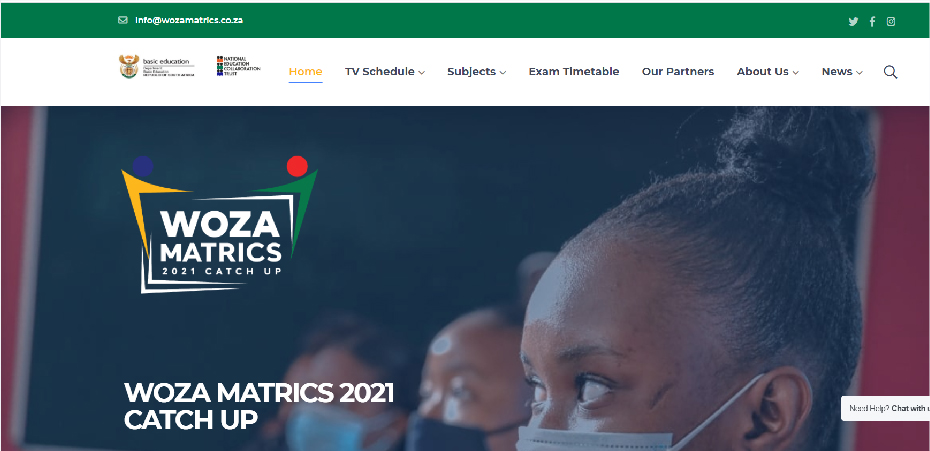Open the Exam Timetable page
The height and width of the screenshot is (451, 930).
[x=574, y=71]
